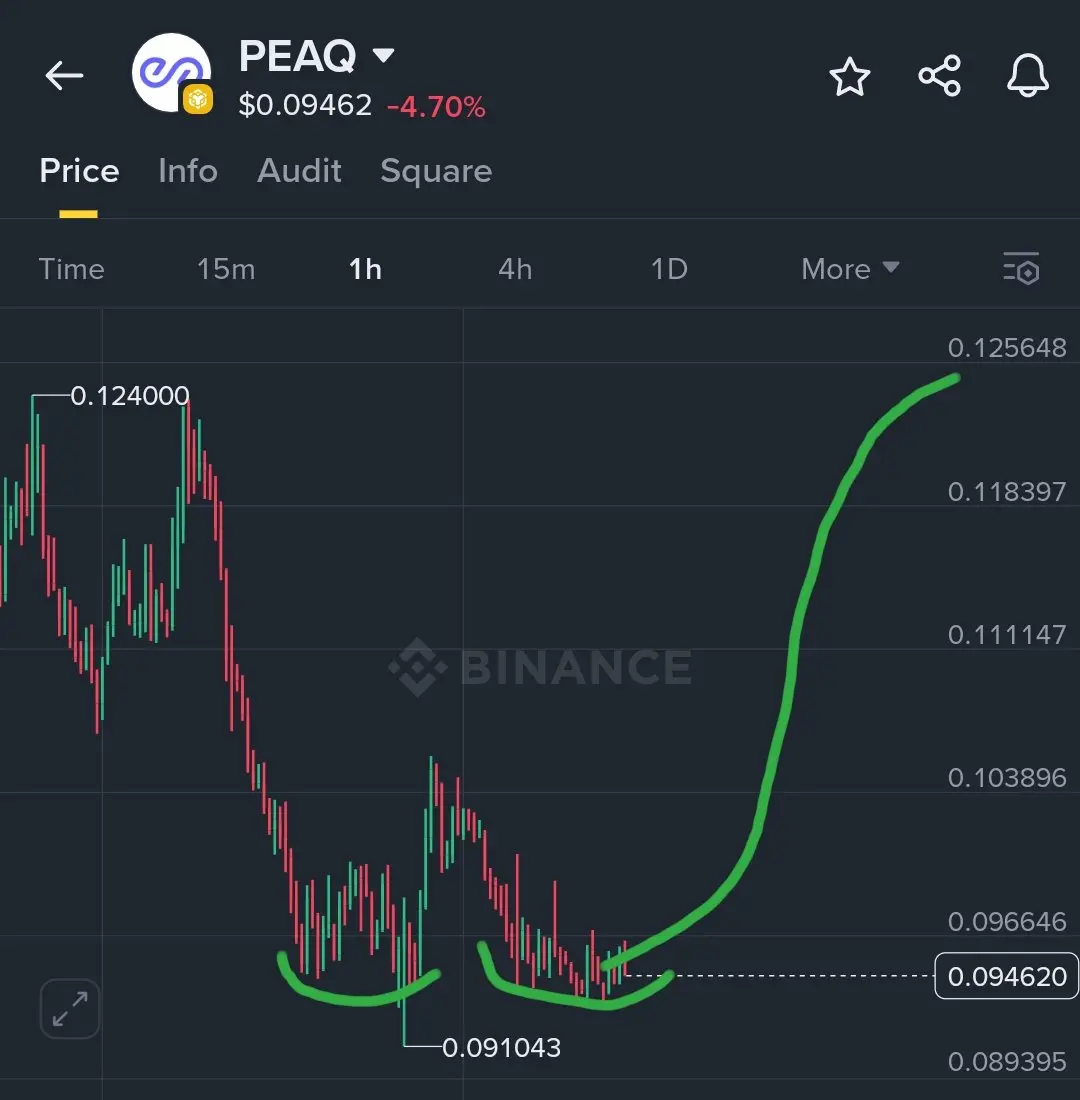1080x1100 pixels.
Task: Switch to the Info tab
Action: (188, 170)
